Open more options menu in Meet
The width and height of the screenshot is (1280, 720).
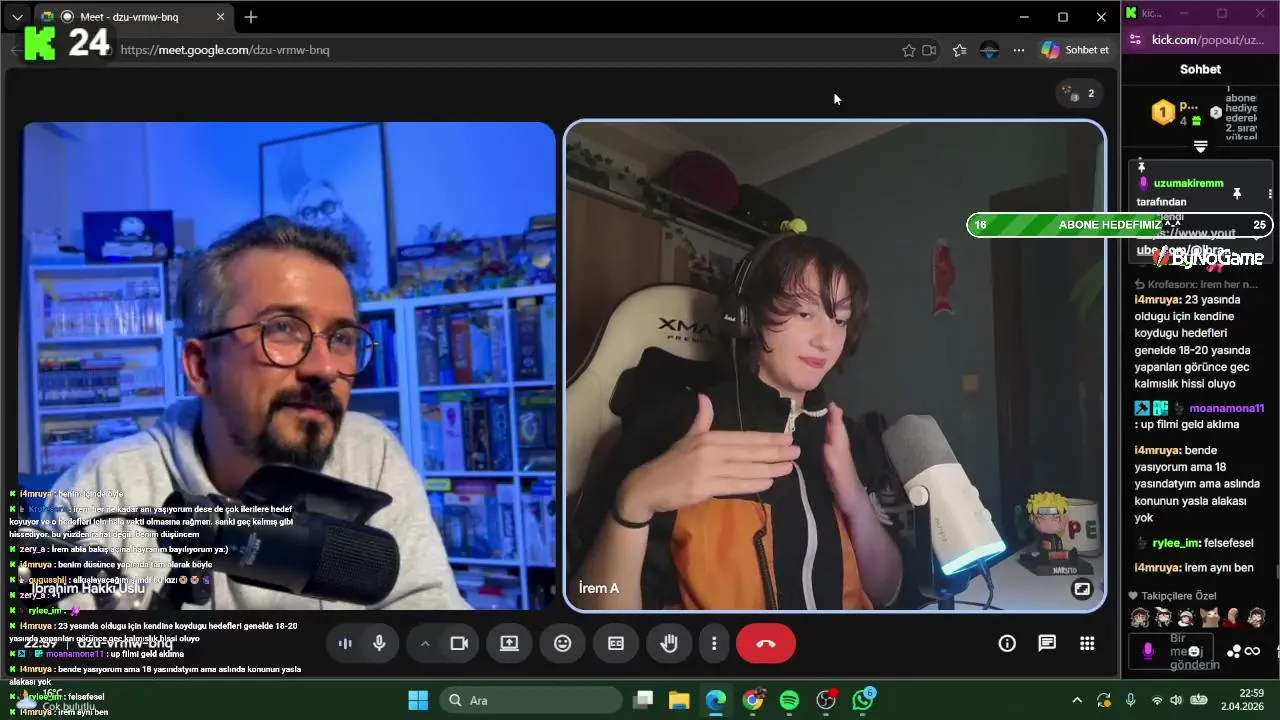tap(714, 644)
